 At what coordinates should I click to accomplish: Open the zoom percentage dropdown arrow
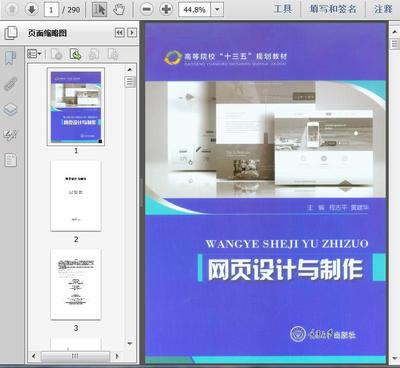217,10
